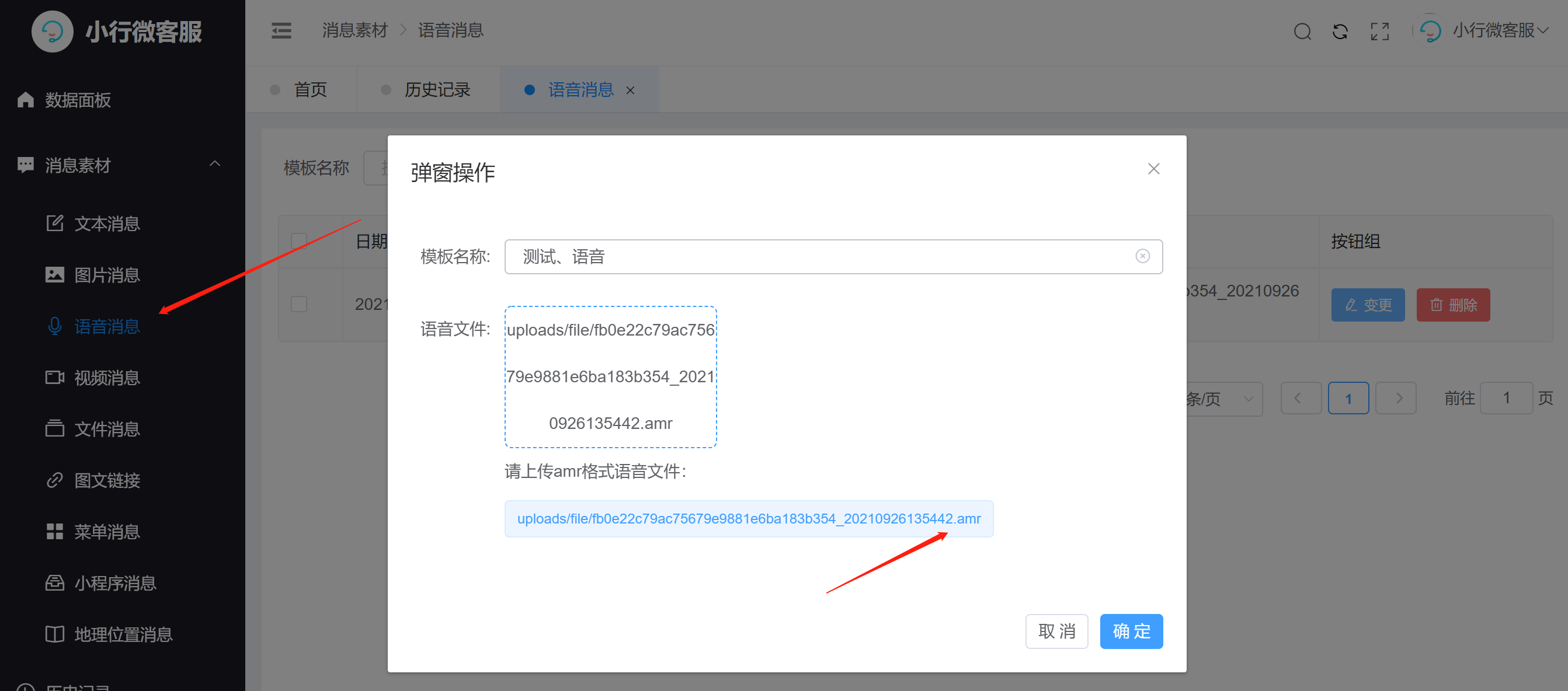Close the 语音消息 tab
Viewport: 1568px width, 691px height.
[x=630, y=90]
